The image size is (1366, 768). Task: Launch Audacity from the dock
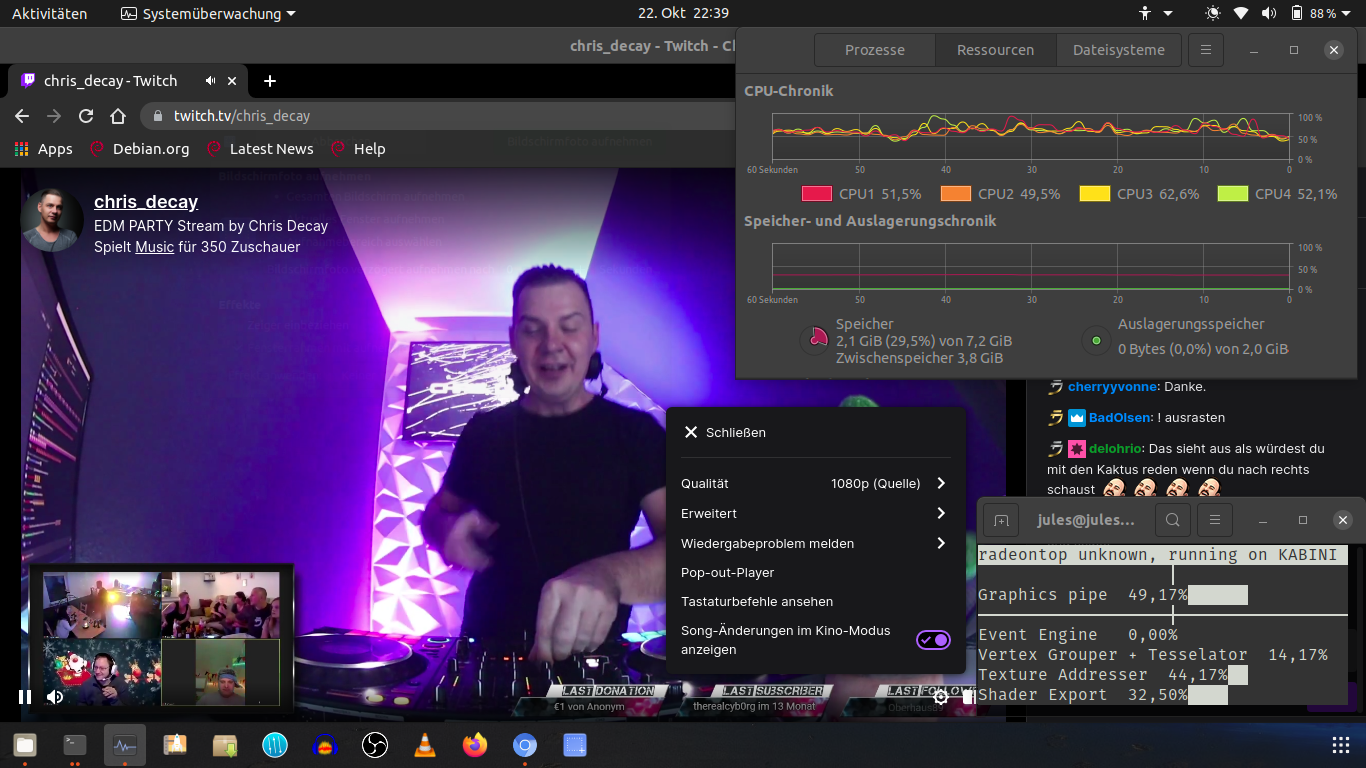point(325,745)
